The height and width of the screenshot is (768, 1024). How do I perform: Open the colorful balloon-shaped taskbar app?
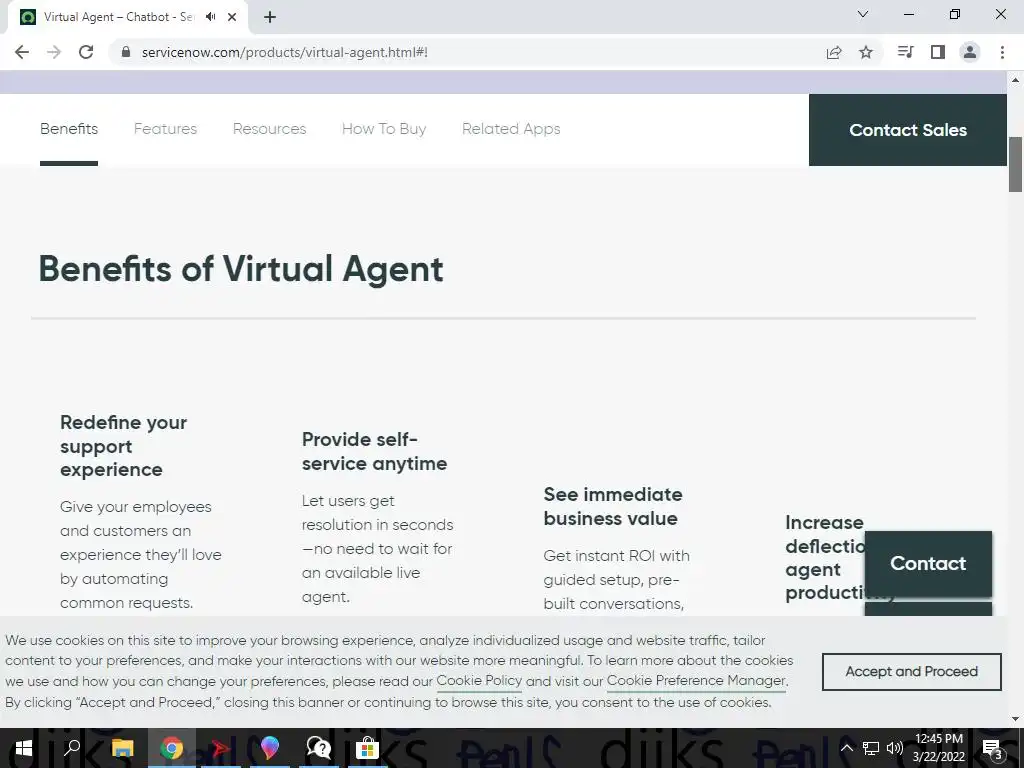click(x=269, y=748)
